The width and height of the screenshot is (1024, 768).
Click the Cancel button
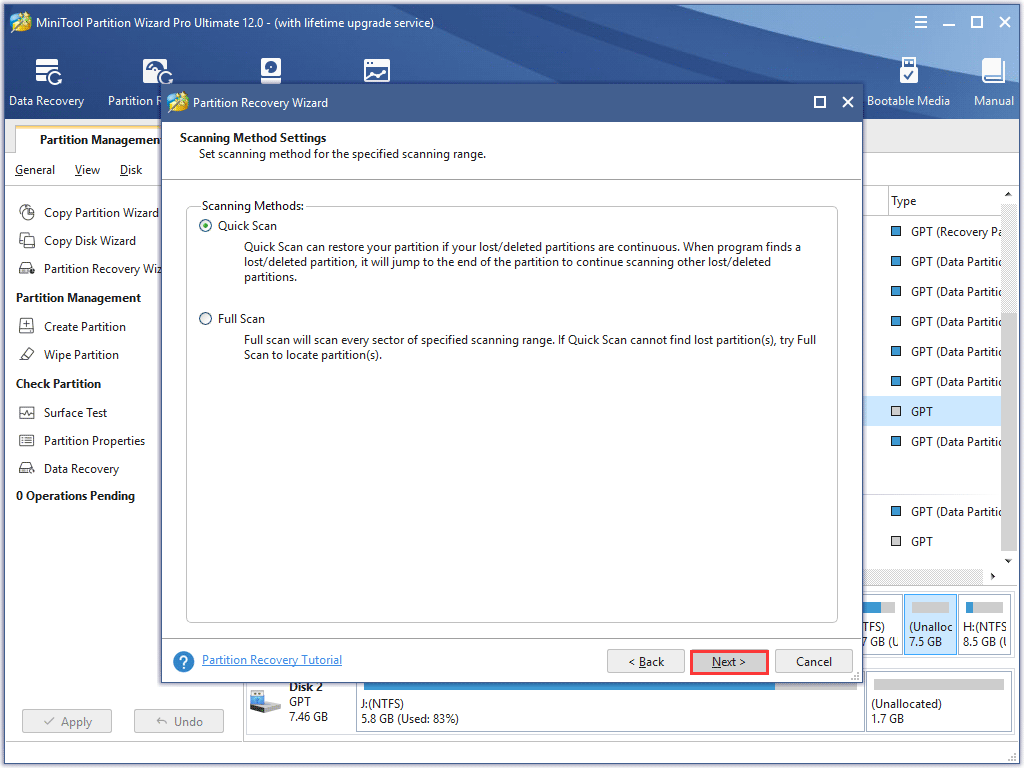point(814,662)
